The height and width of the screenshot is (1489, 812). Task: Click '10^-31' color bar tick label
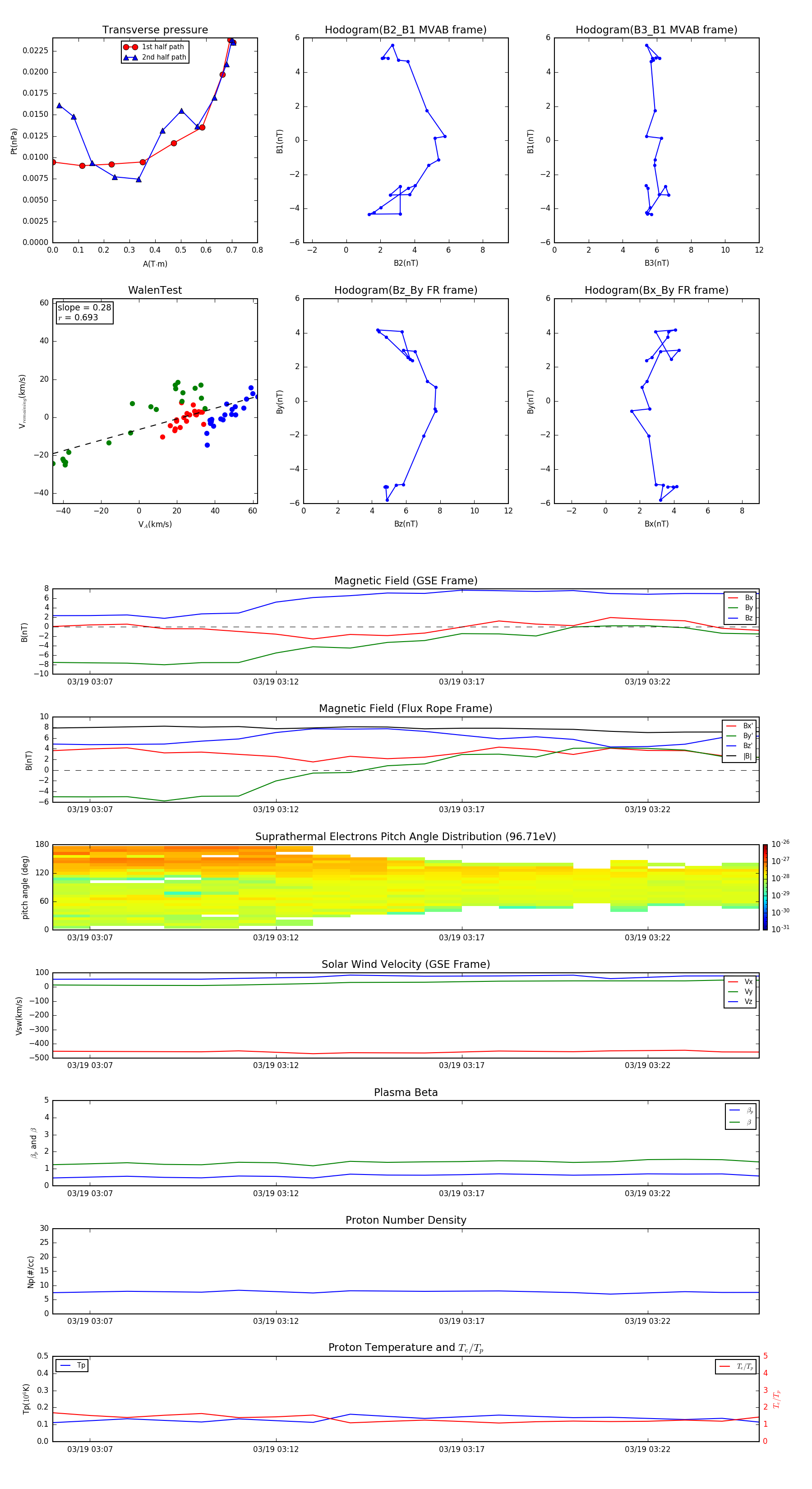[780, 929]
